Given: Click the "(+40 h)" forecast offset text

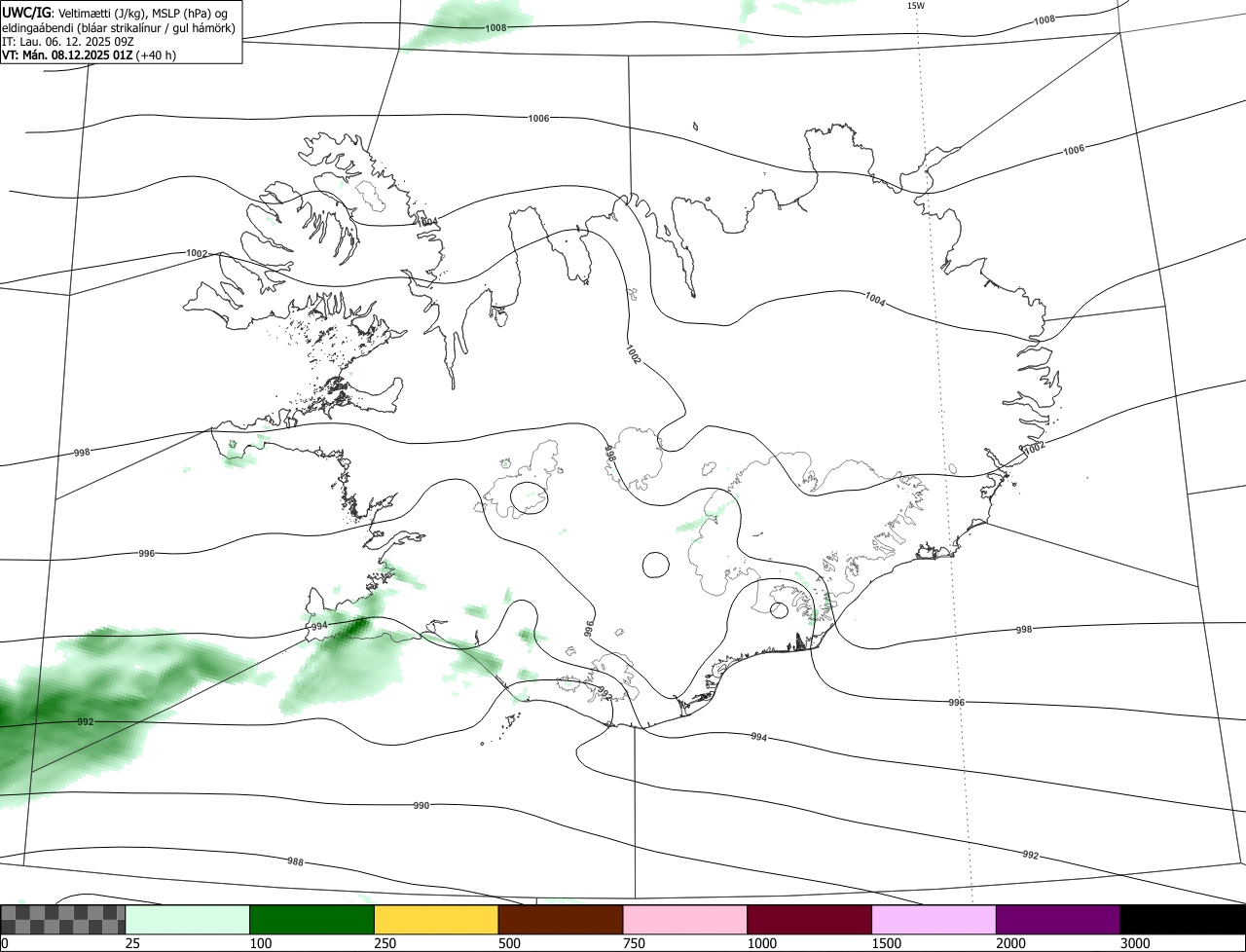Looking at the screenshot, I should [157, 55].
